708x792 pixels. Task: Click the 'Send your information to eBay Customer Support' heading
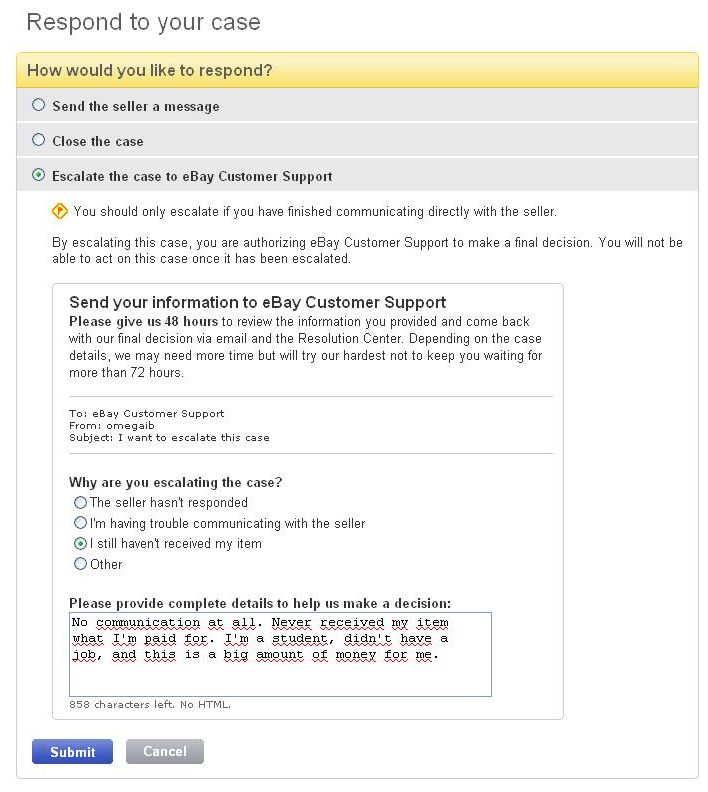click(x=257, y=302)
